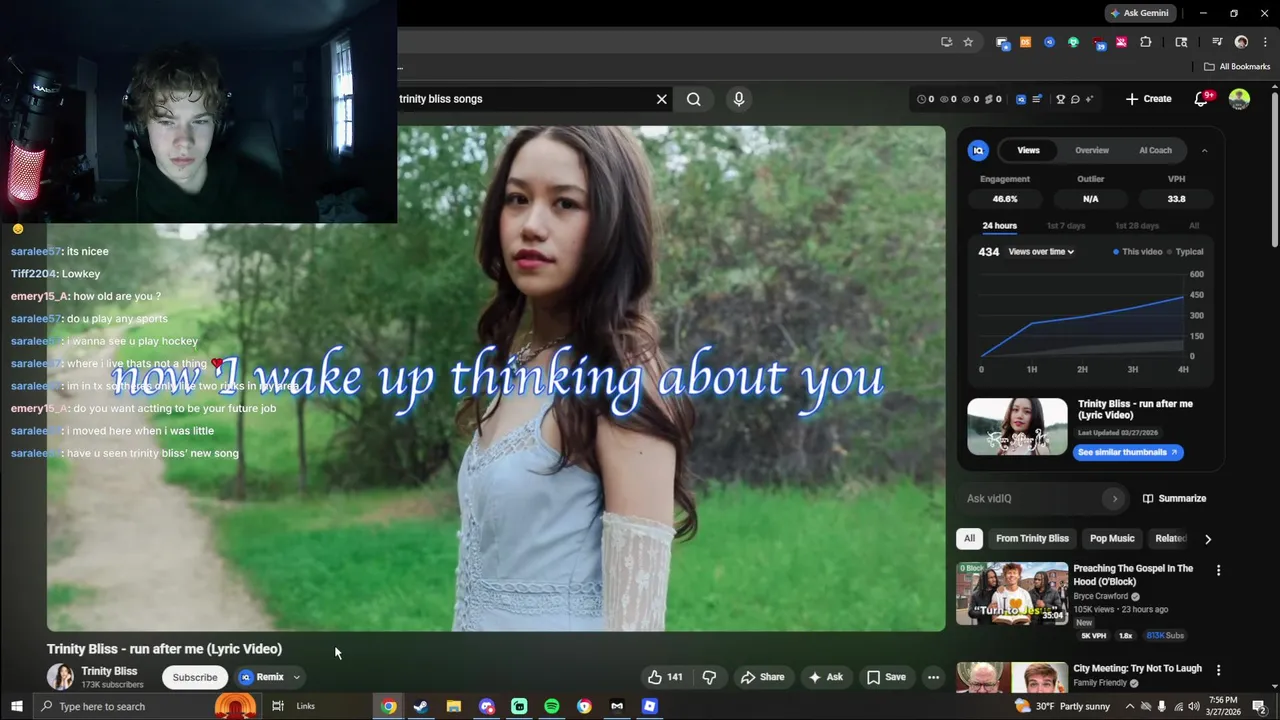Select the 24 hours range tab
The image size is (1280, 720).
point(999,226)
